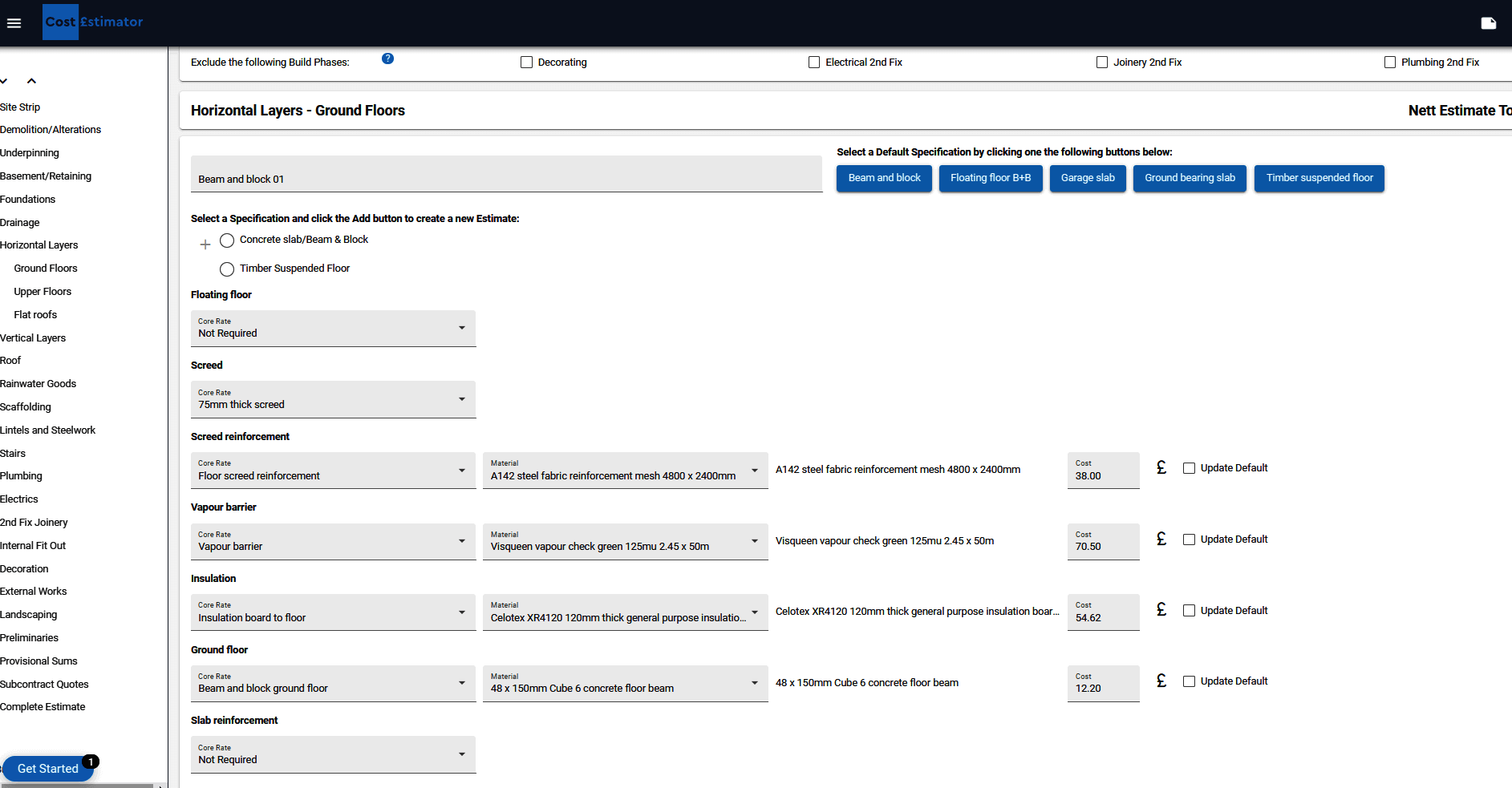Screen dimensions: 1512x788
Task: Open the new document icon in the top bar
Action: [1489, 23]
